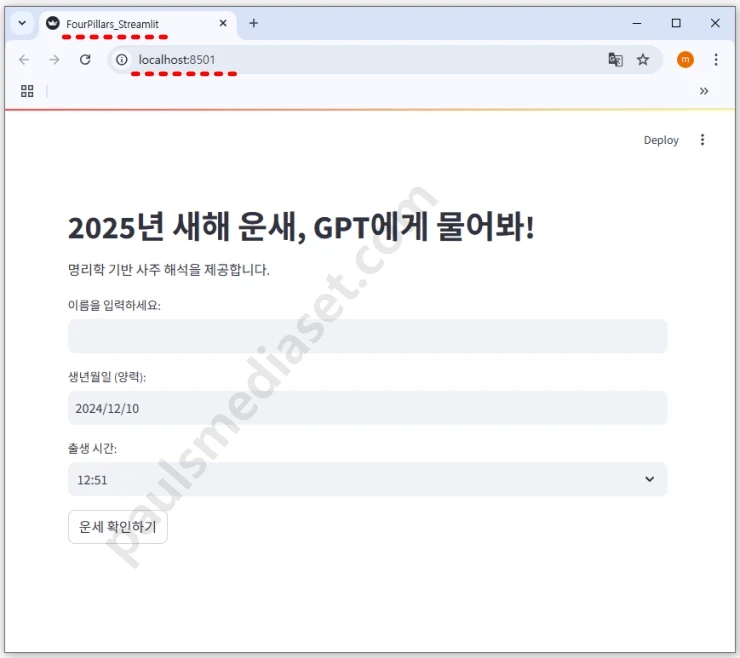Select the FourPillars_Streamlit browser tab
The image size is (740, 658).
(x=137, y=24)
